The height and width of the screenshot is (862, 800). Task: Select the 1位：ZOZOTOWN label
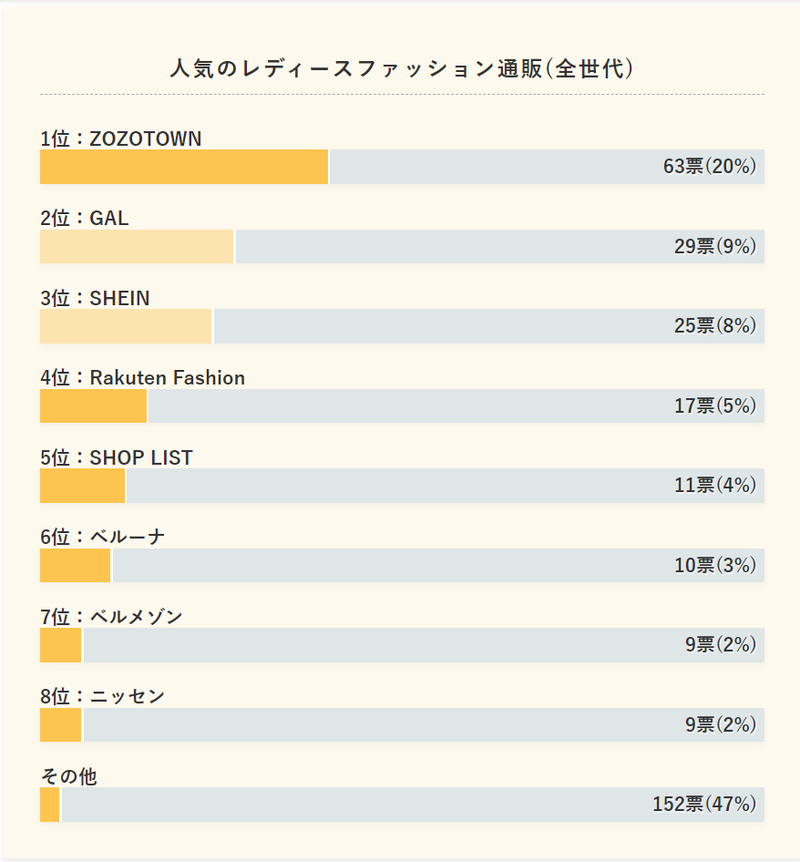[121, 139]
